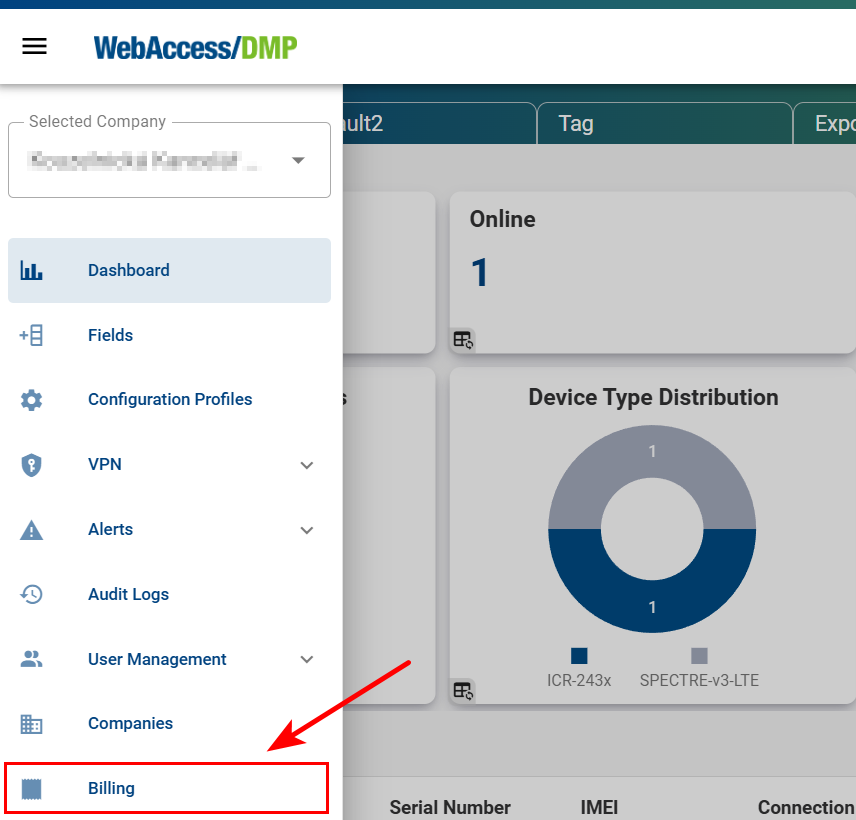Screen dimensions: 856x820
Task: Expand the Alerts submenu chevron
Action: tap(306, 529)
